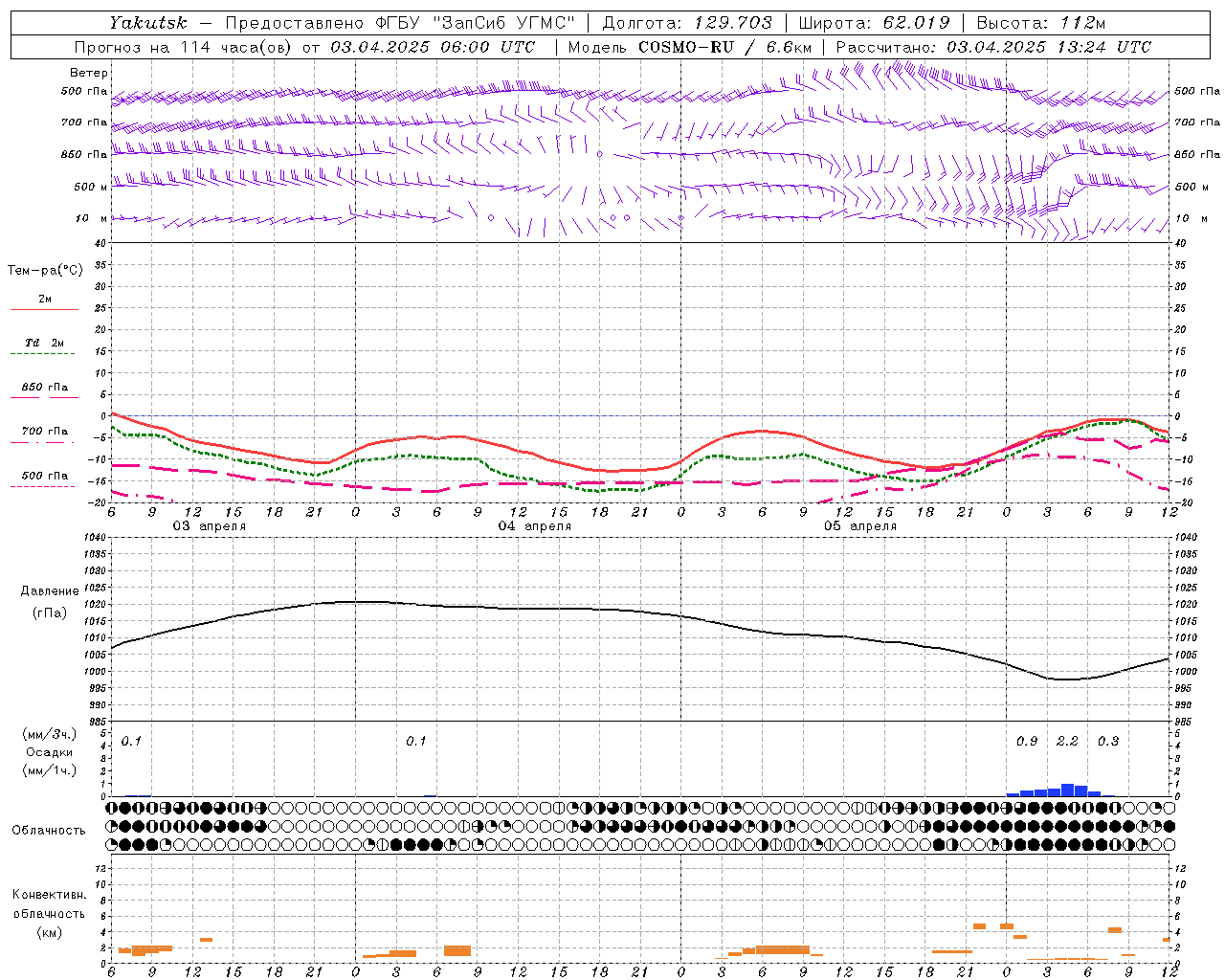Click the tallest blue precipitation bar
Screen dimensions: 1225x980
[x=1067, y=791]
